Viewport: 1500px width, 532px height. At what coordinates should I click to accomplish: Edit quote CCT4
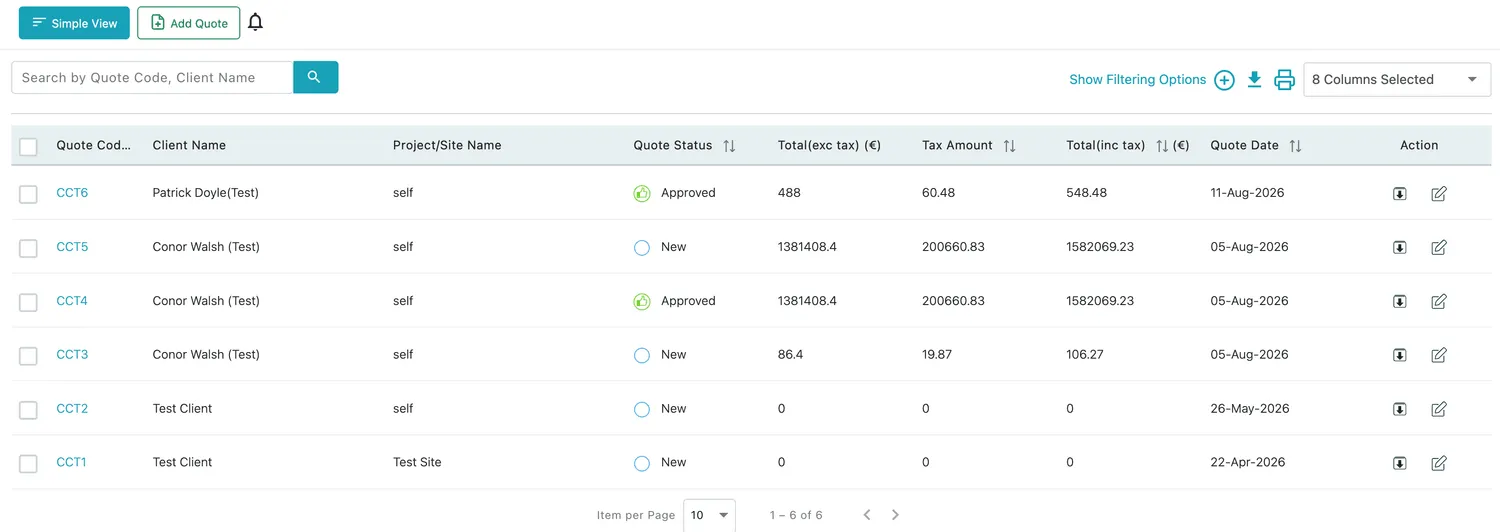pyautogui.click(x=1439, y=301)
